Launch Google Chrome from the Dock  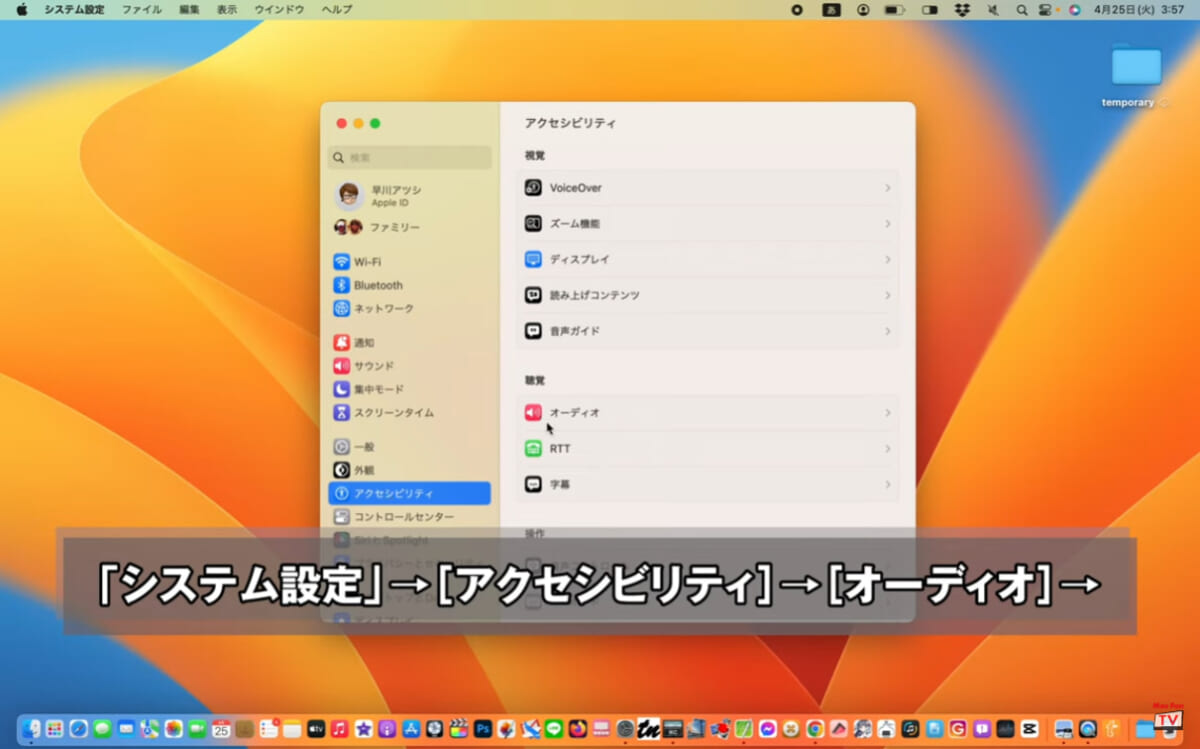[815, 729]
